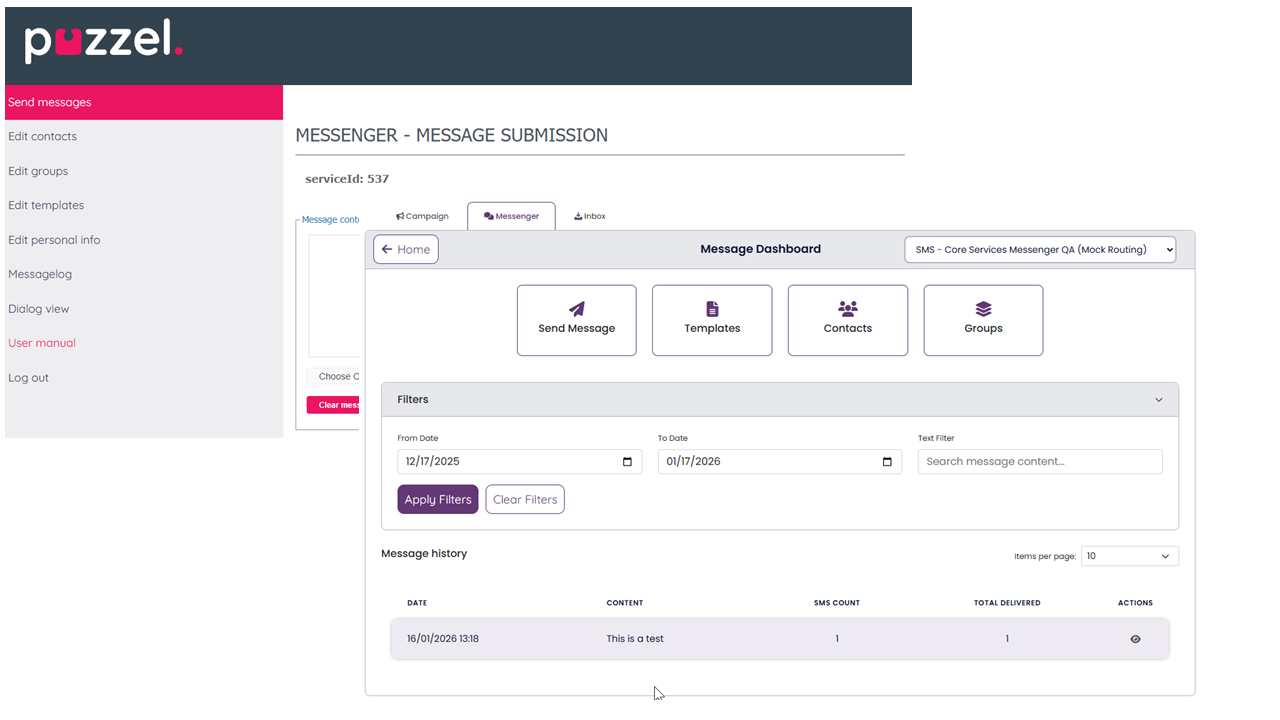Switch to the Campaign tab
This screenshot has height=720, width=1280.
click(422, 216)
